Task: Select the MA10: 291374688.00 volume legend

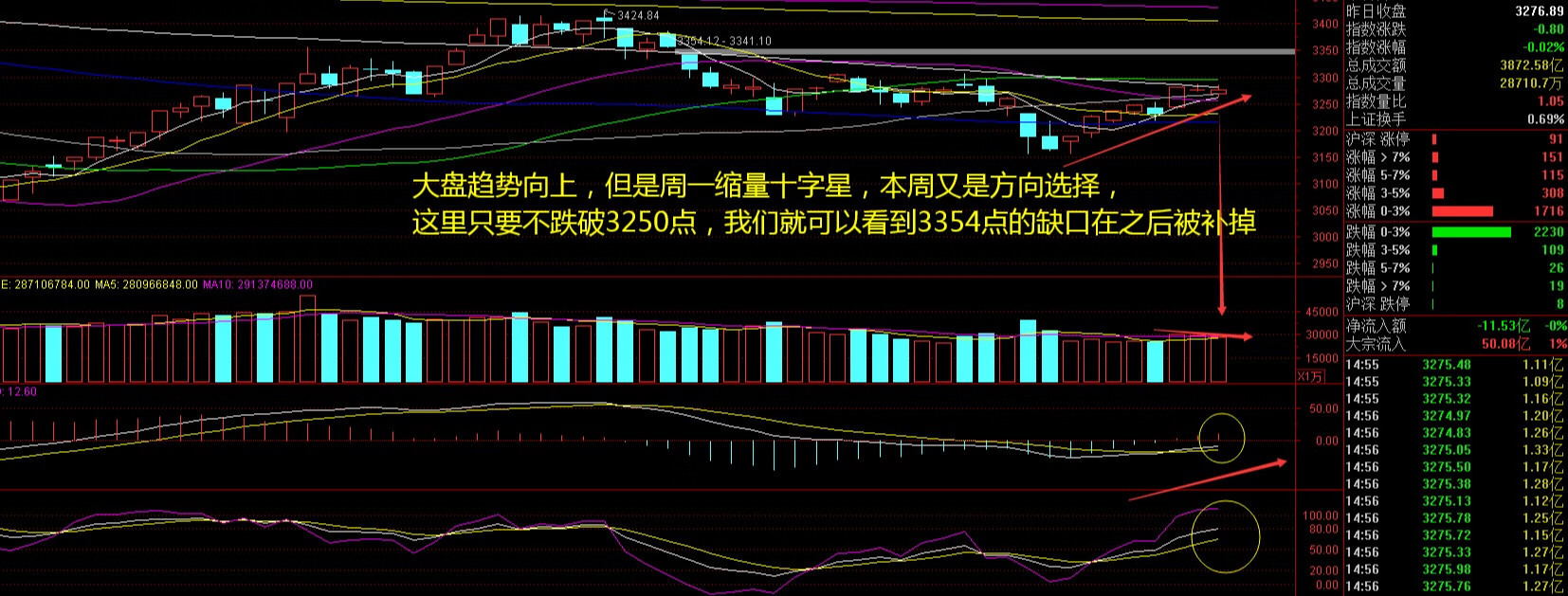Action: pos(258,284)
